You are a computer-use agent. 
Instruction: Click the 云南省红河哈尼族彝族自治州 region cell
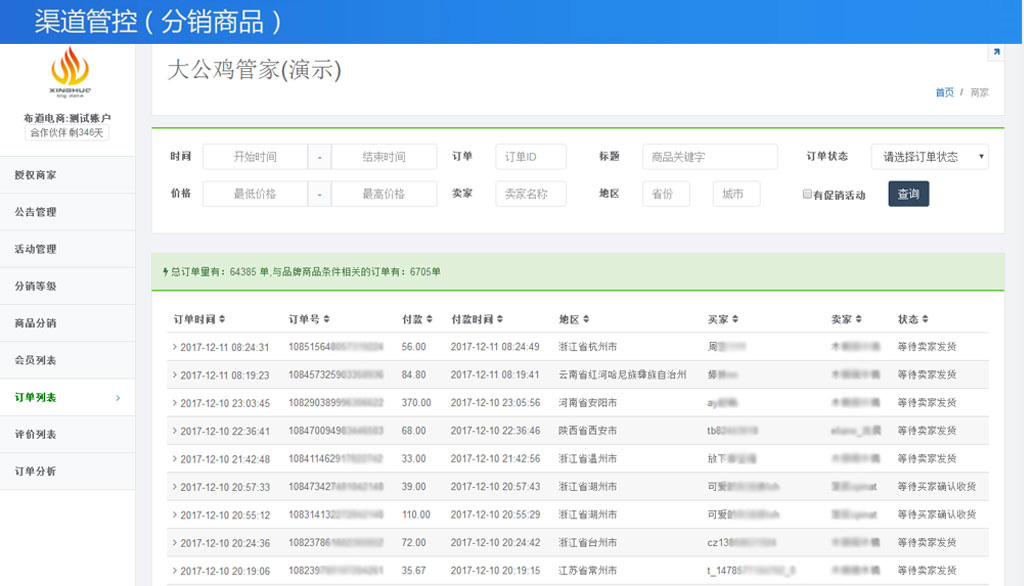pos(622,375)
